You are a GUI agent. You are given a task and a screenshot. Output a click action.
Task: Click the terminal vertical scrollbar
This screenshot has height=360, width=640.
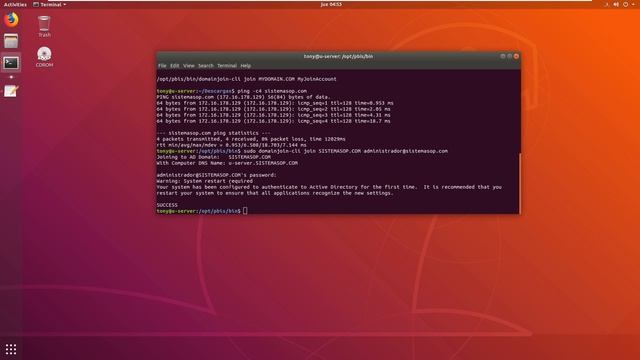coord(519,183)
